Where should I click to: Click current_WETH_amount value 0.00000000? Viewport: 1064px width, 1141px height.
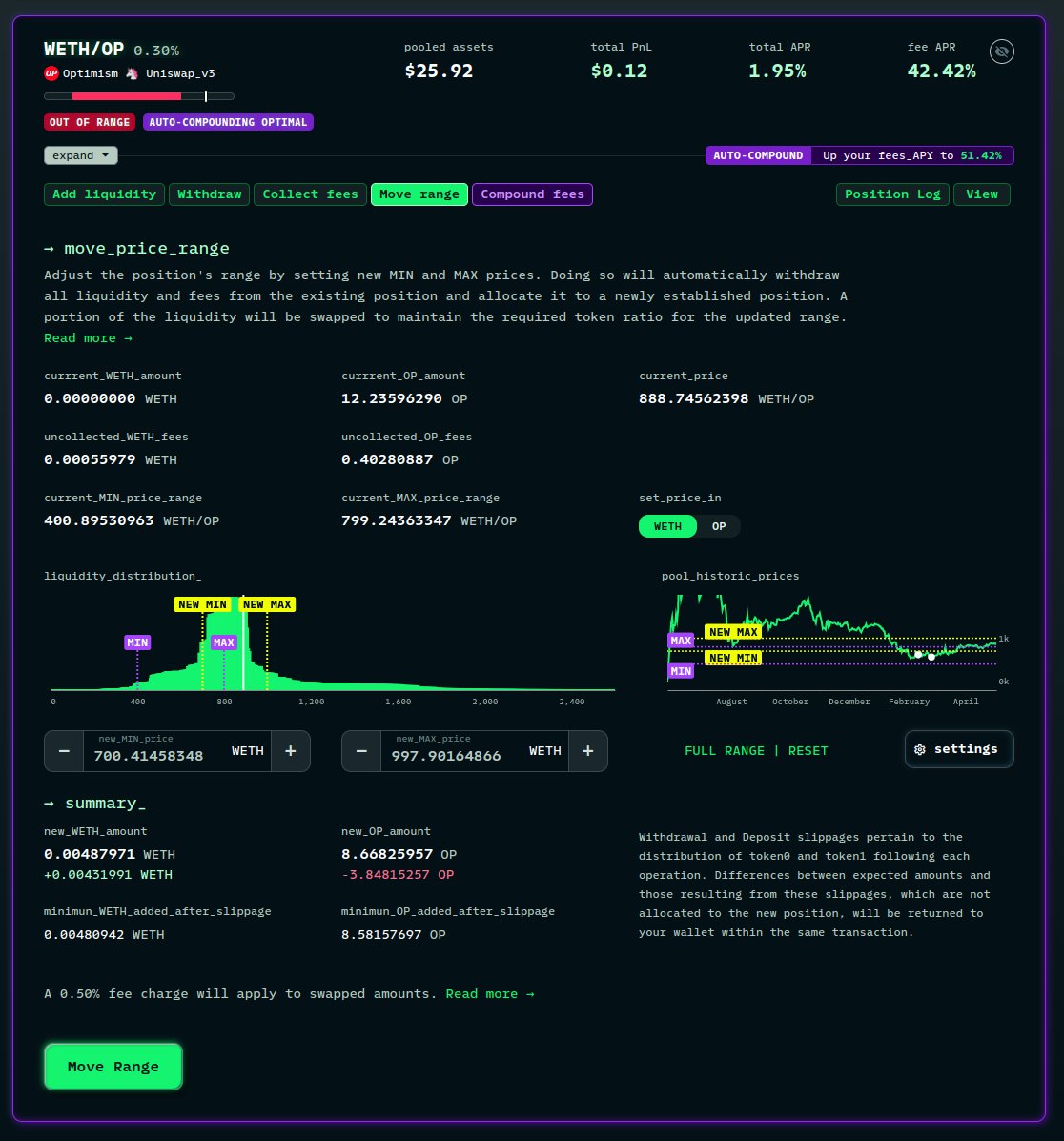click(90, 398)
